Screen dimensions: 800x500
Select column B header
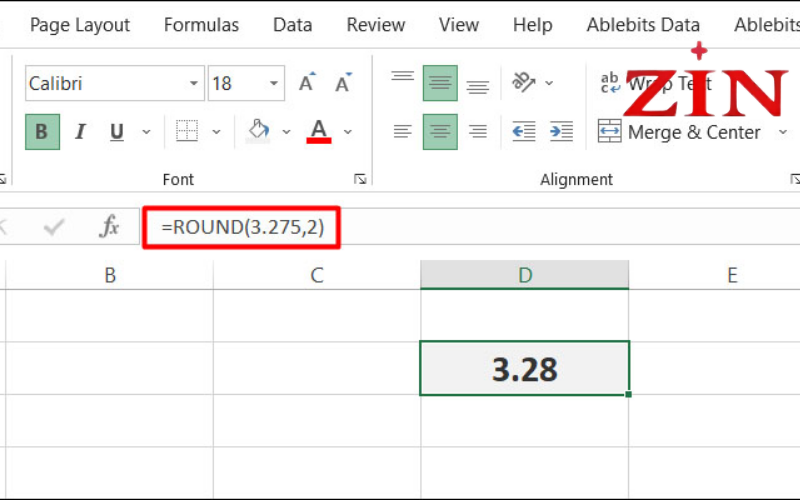coord(110,275)
